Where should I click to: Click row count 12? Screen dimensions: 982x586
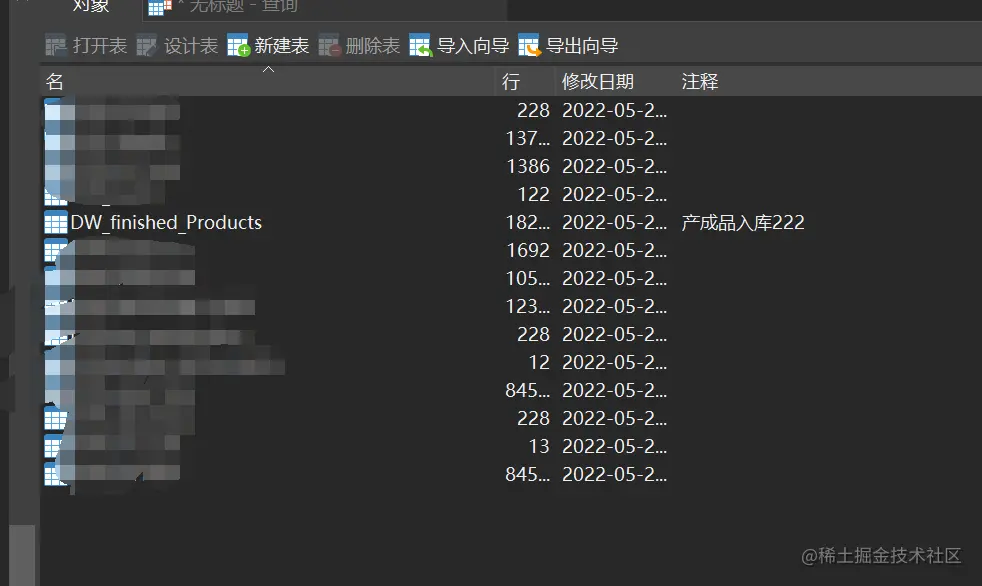pyautogui.click(x=539, y=362)
